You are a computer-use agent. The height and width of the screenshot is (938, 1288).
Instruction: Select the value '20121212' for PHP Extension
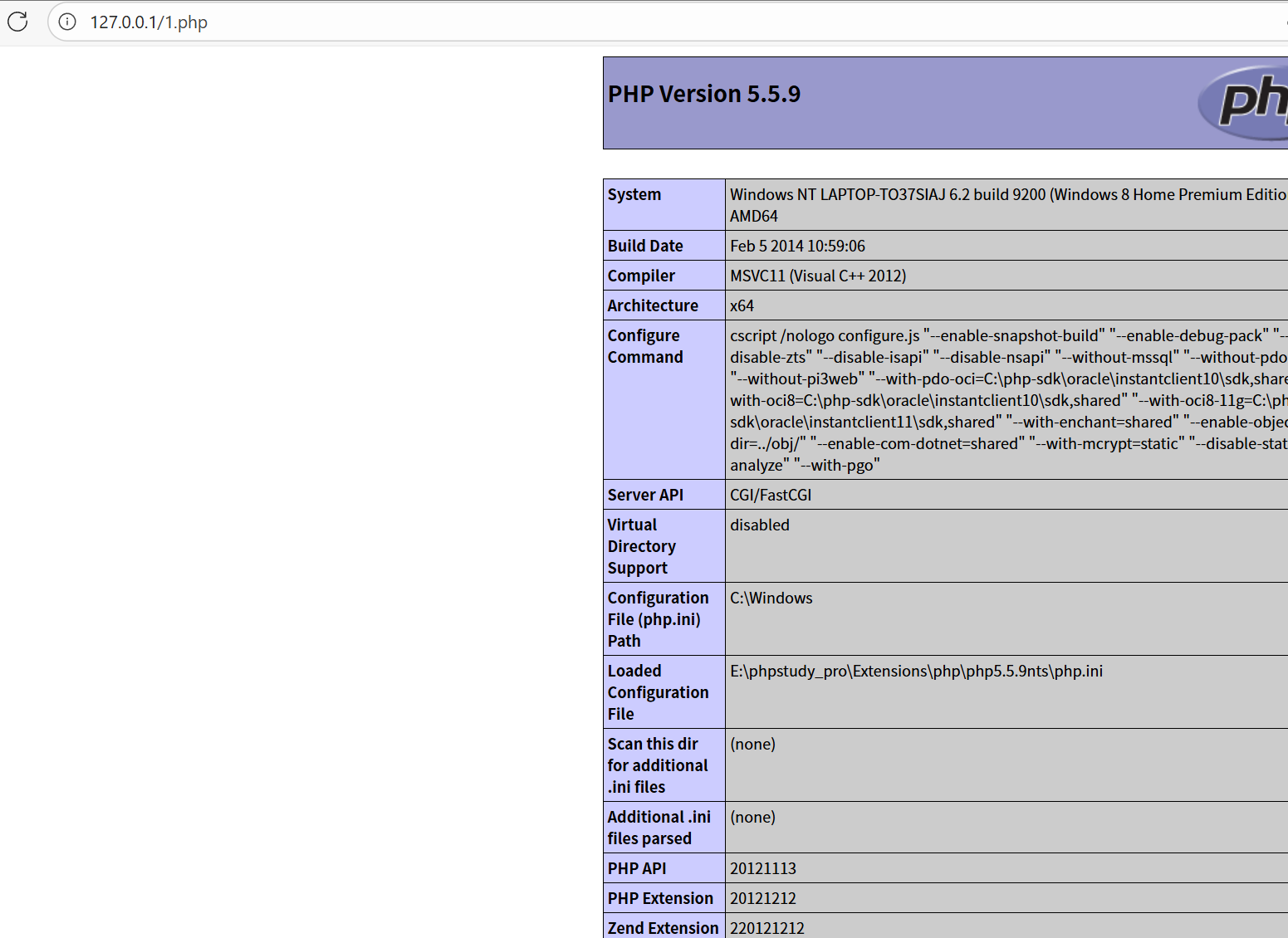(763, 898)
